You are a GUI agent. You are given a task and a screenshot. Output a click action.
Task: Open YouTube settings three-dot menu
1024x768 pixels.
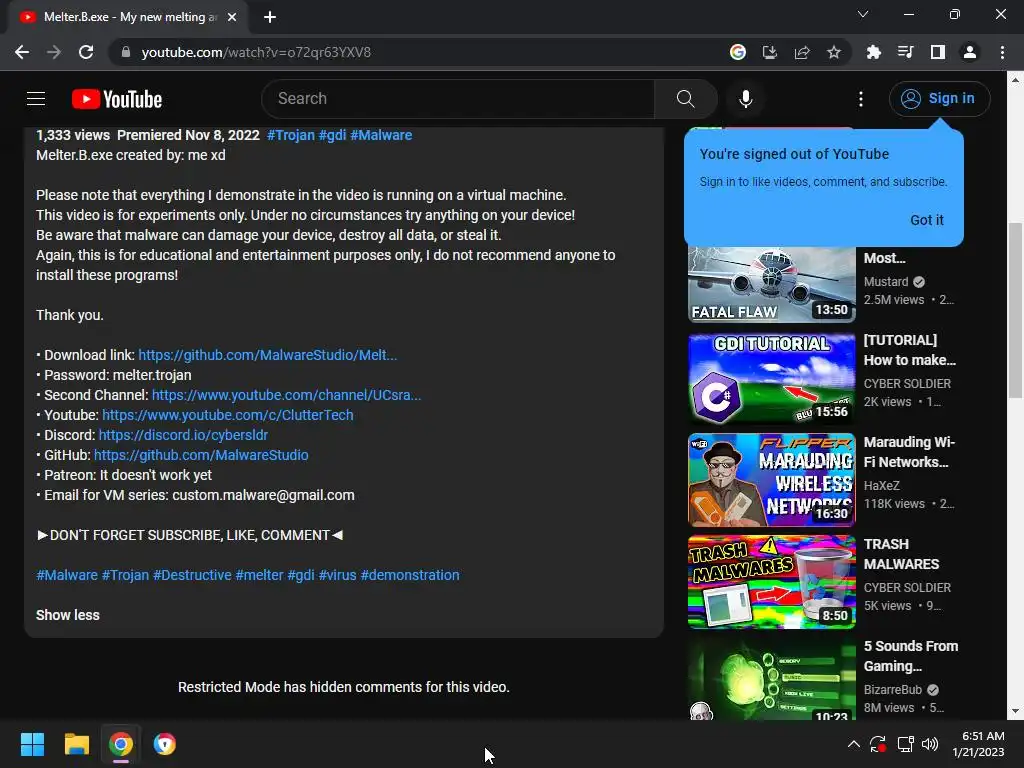pyautogui.click(x=861, y=99)
